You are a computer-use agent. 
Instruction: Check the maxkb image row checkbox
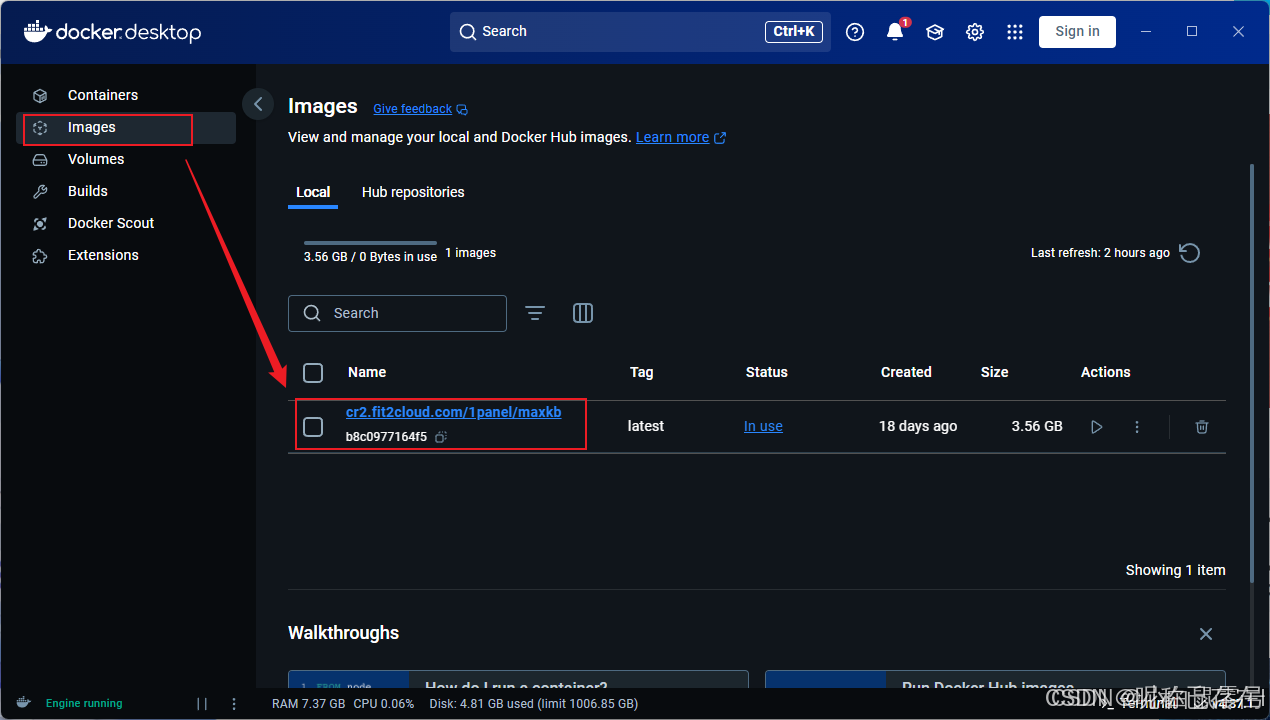click(x=313, y=427)
